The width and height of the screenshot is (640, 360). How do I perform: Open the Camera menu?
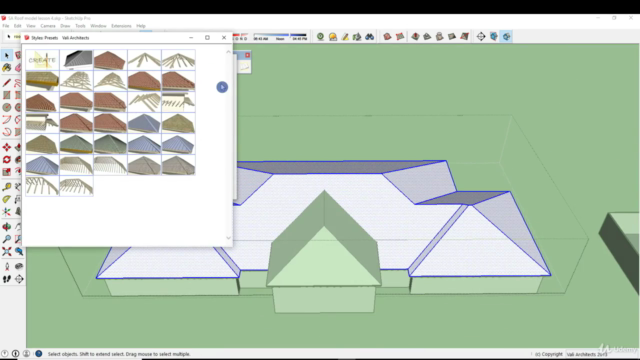coord(48,26)
